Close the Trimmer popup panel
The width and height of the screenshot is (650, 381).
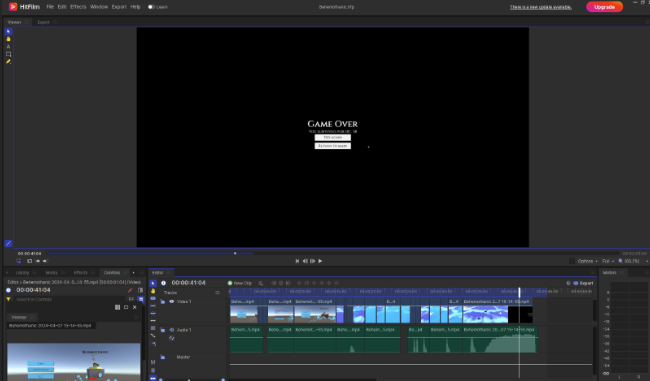[x=135, y=307]
